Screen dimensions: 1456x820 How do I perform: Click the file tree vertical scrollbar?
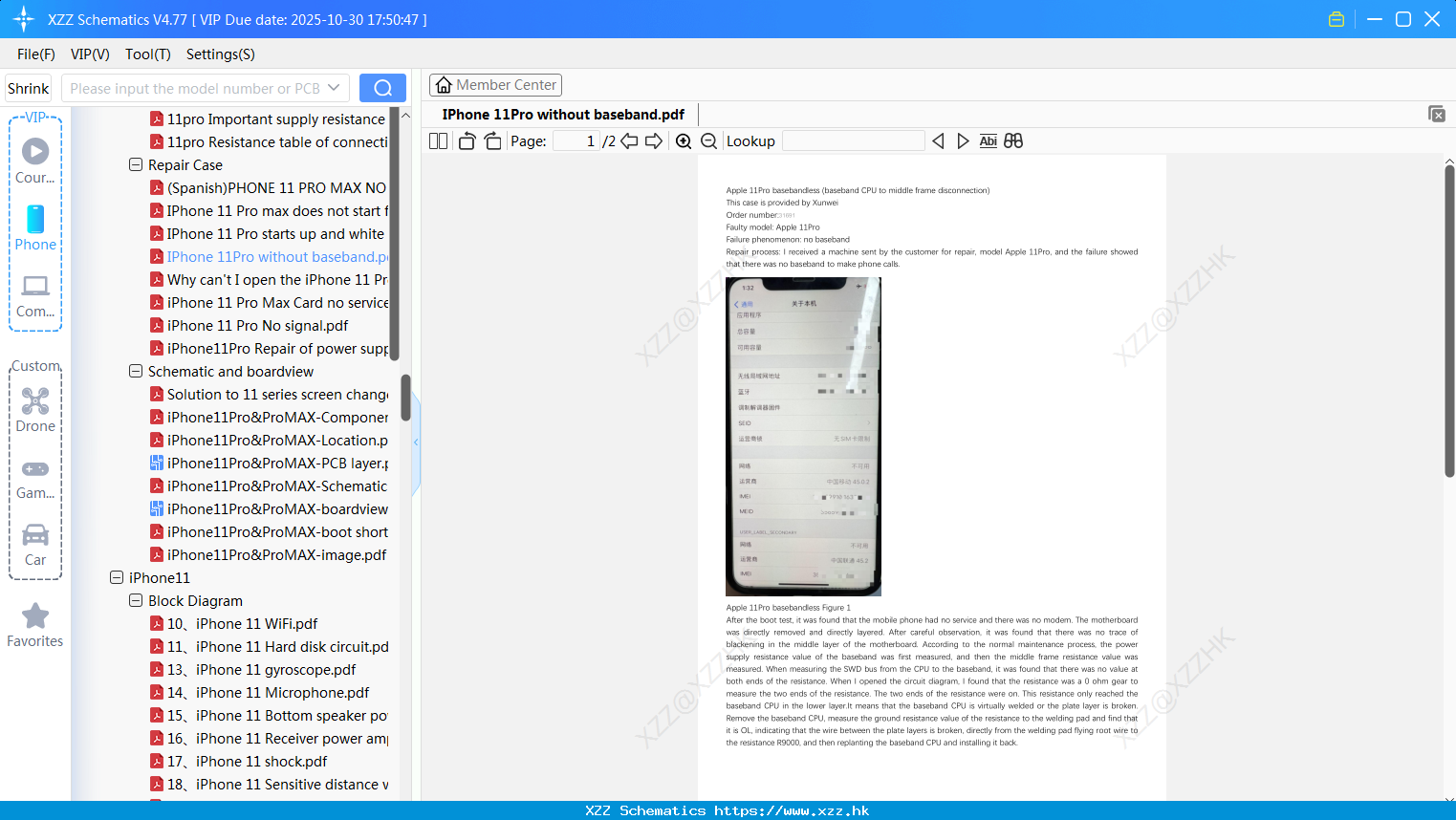coord(405,398)
